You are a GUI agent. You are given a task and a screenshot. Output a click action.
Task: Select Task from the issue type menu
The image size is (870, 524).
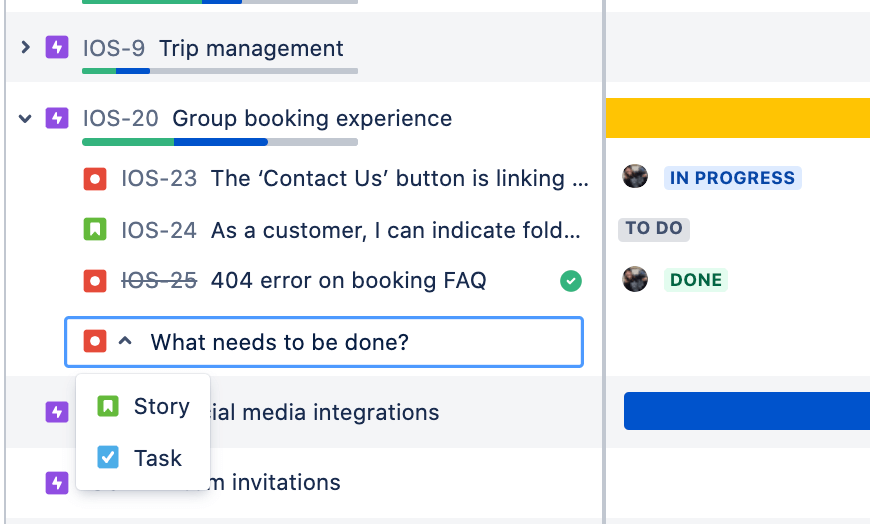pyautogui.click(x=140, y=458)
